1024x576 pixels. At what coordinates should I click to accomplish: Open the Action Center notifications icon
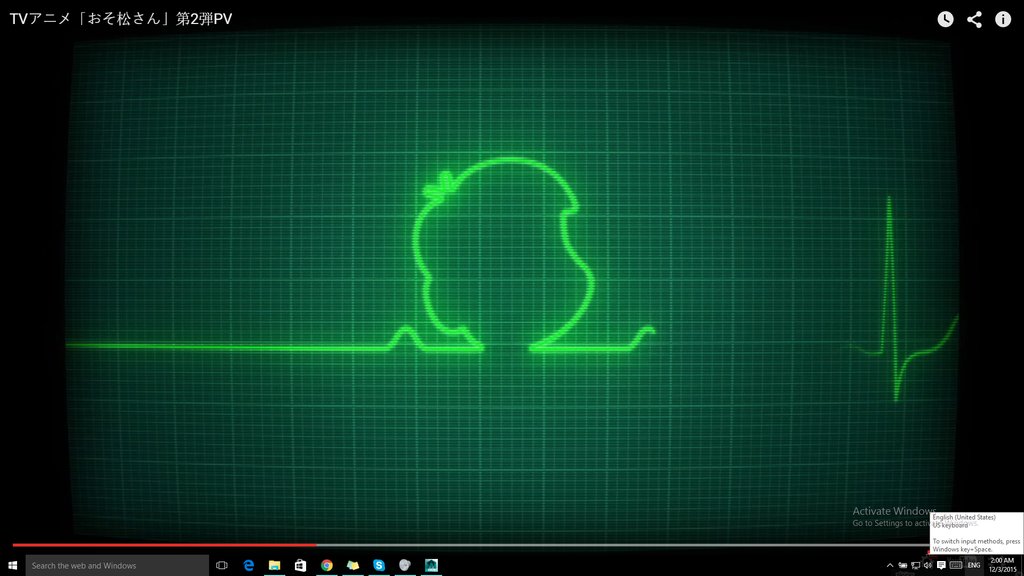(x=941, y=566)
